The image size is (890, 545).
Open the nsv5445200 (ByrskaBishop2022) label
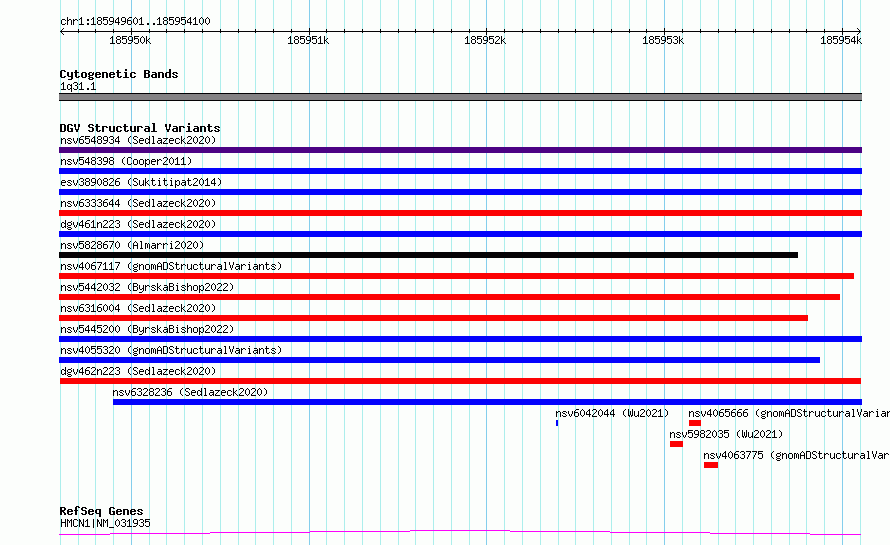[147, 329]
